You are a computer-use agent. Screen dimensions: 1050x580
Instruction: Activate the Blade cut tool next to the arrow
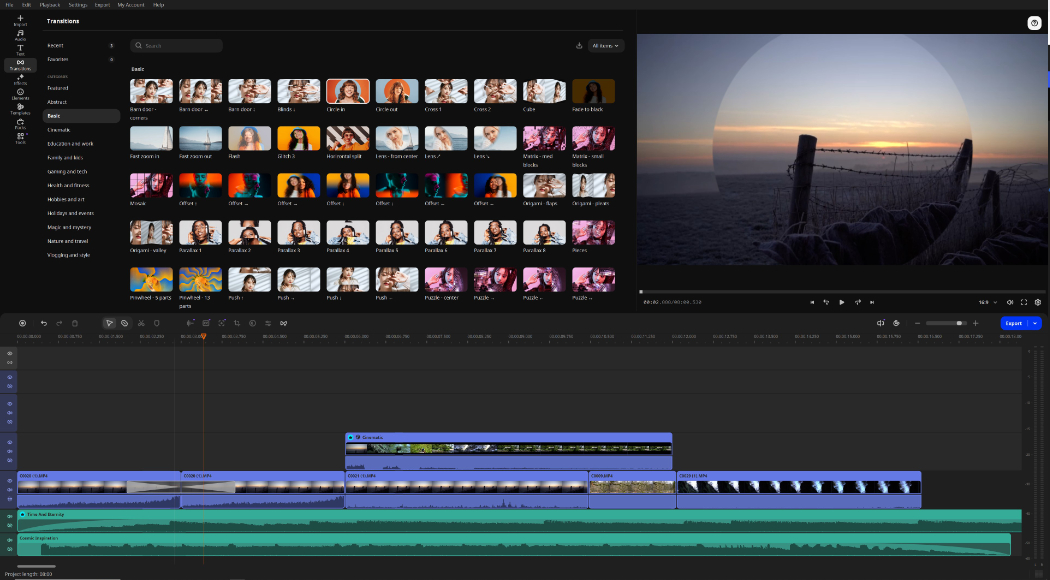[x=125, y=323]
